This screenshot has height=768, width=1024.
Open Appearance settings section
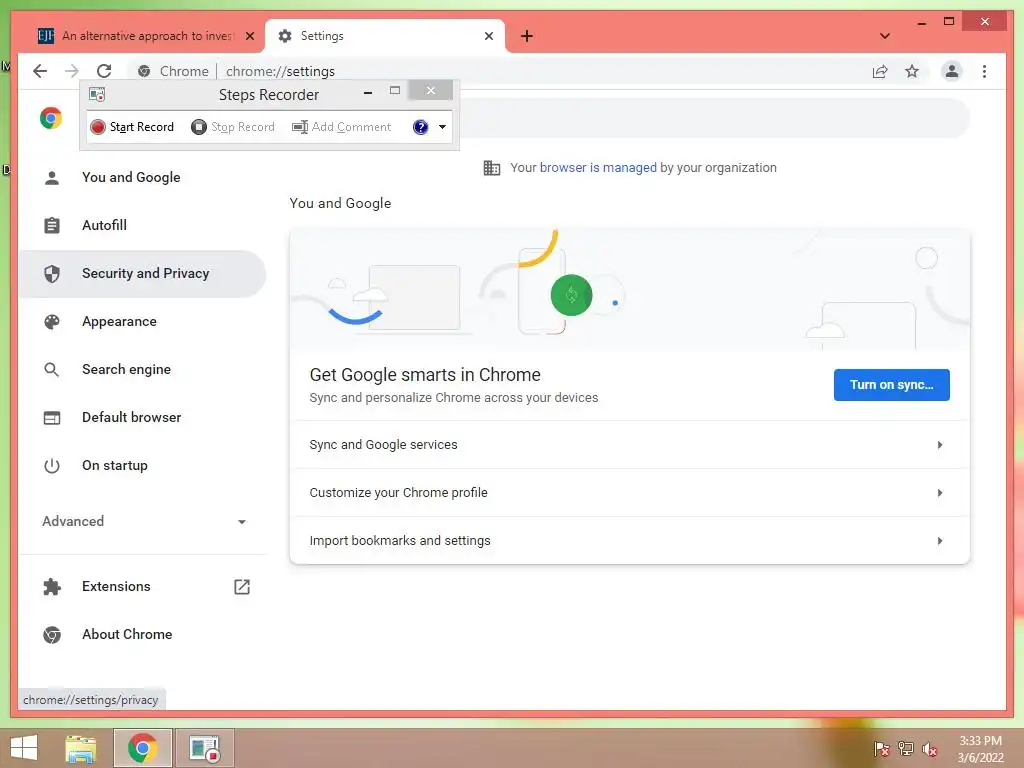coord(143,321)
